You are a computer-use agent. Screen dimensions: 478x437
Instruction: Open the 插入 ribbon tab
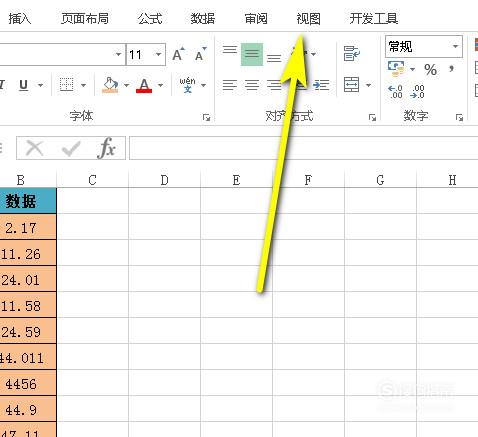[20, 19]
